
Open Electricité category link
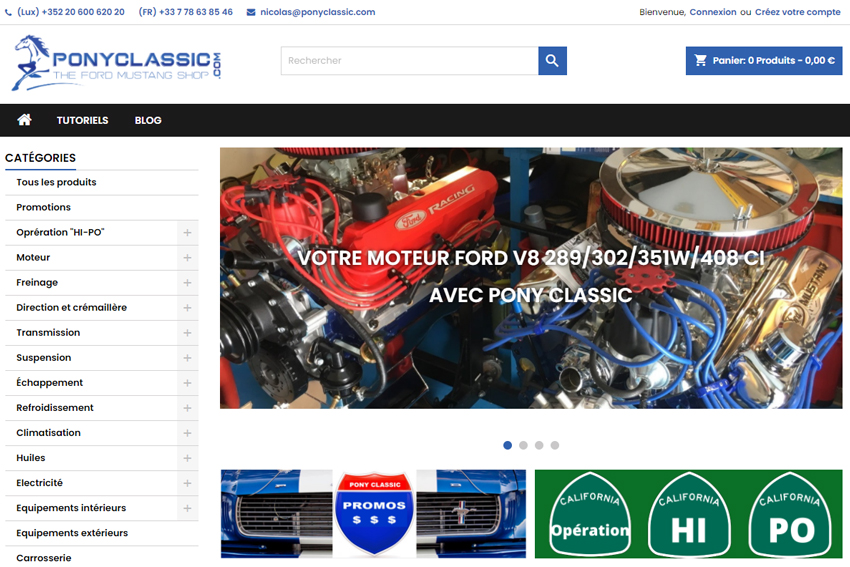[40, 483]
